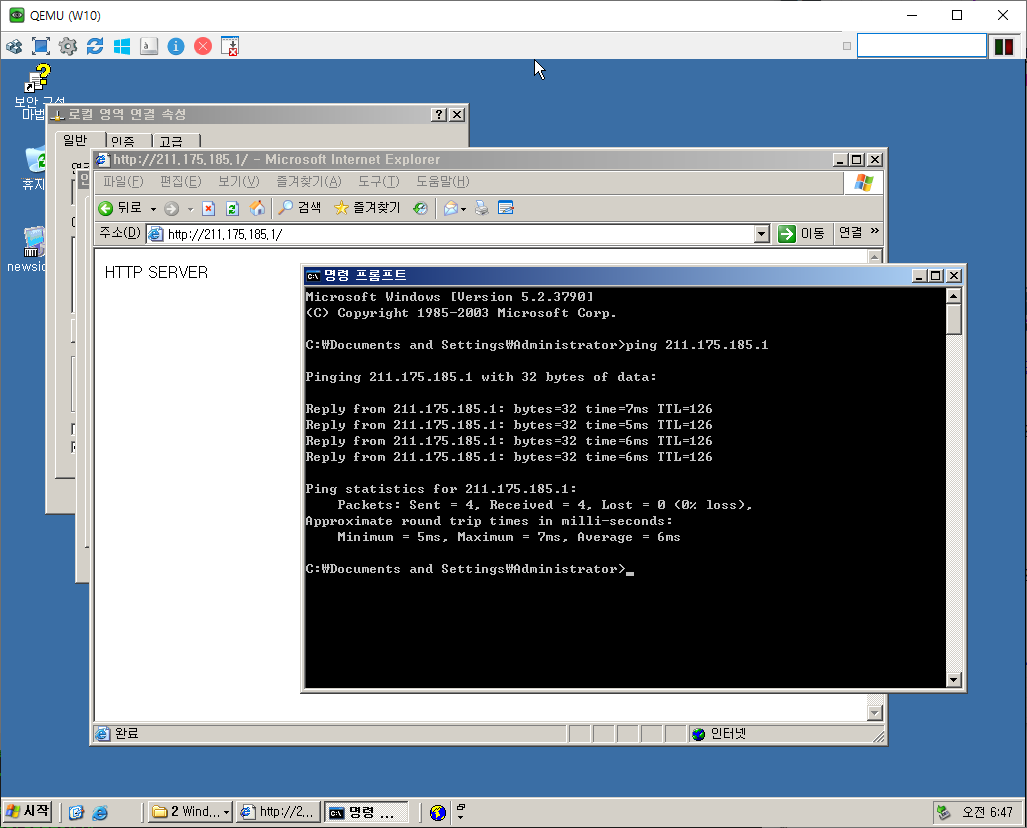Click the IE Back (뒤로) button
The width and height of the screenshot is (1027, 828).
tap(120, 208)
